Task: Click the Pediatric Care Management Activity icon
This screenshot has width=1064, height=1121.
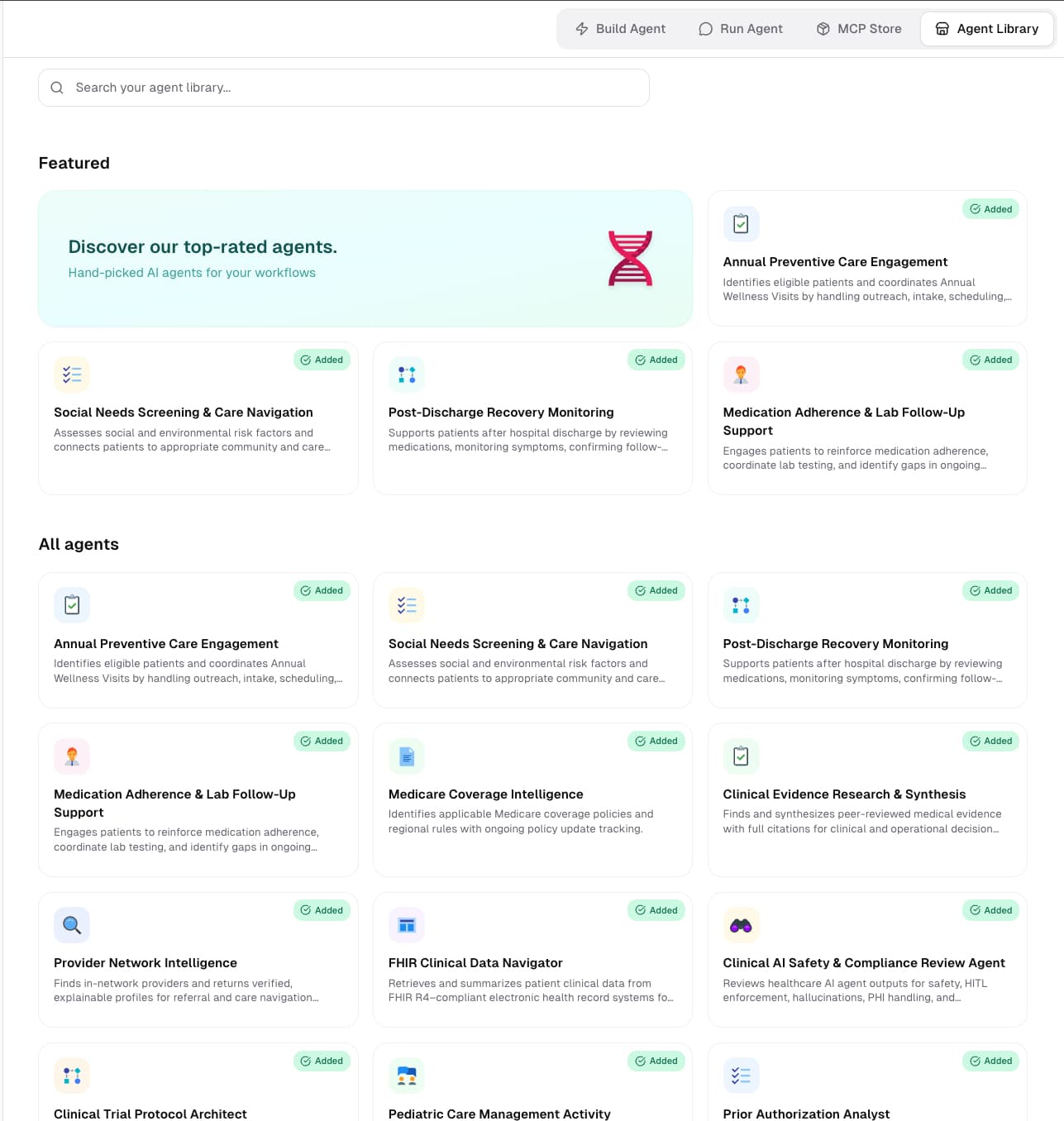Action: (x=407, y=1076)
